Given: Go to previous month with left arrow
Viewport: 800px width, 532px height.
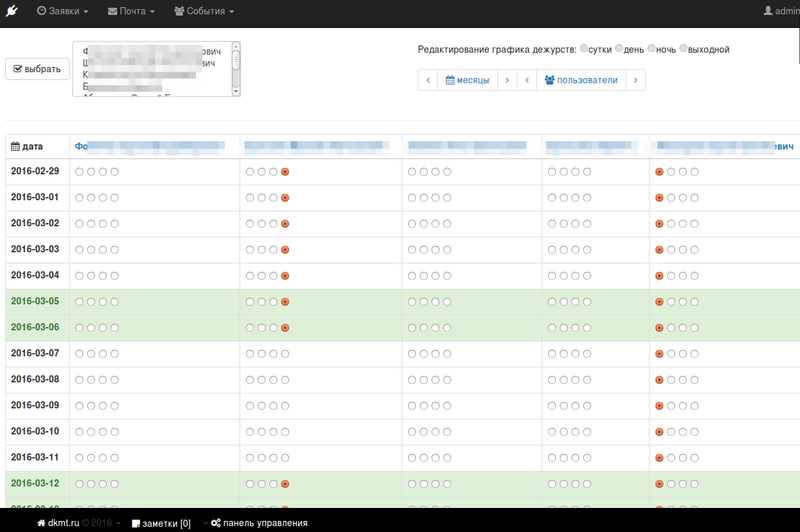Looking at the screenshot, I should pos(428,80).
